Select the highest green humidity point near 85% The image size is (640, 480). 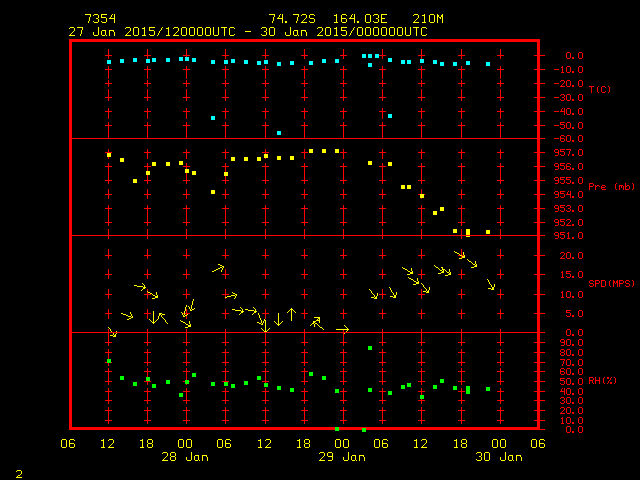370,348
